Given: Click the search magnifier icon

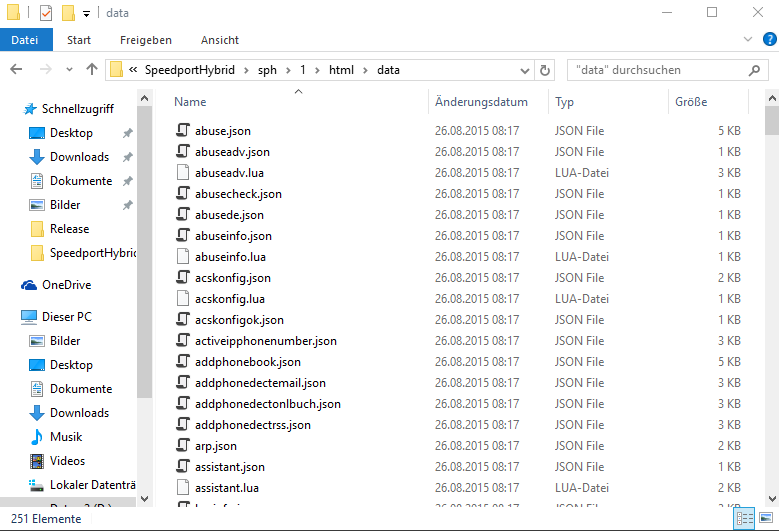Looking at the screenshot, I should pos(754,71).
